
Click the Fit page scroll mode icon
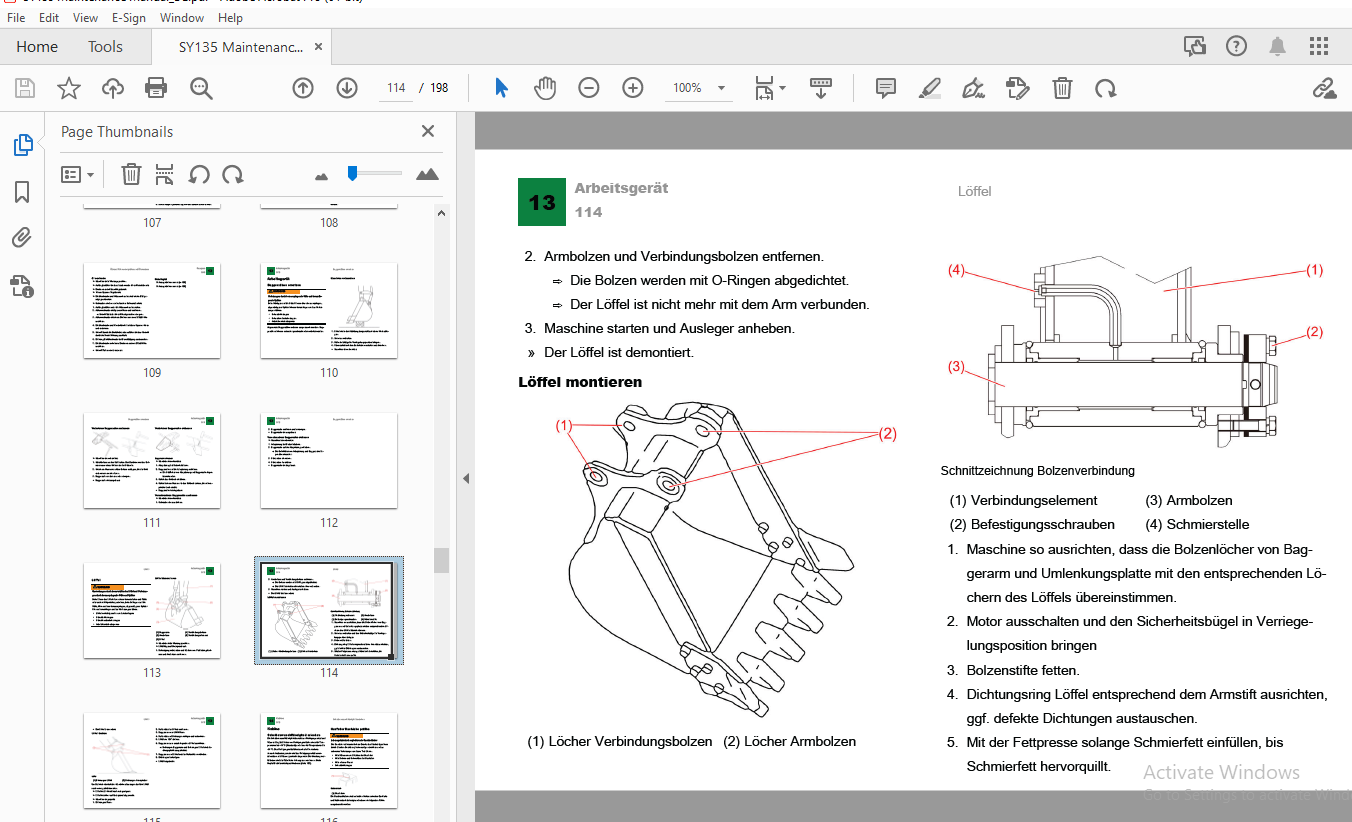[764, 88]
